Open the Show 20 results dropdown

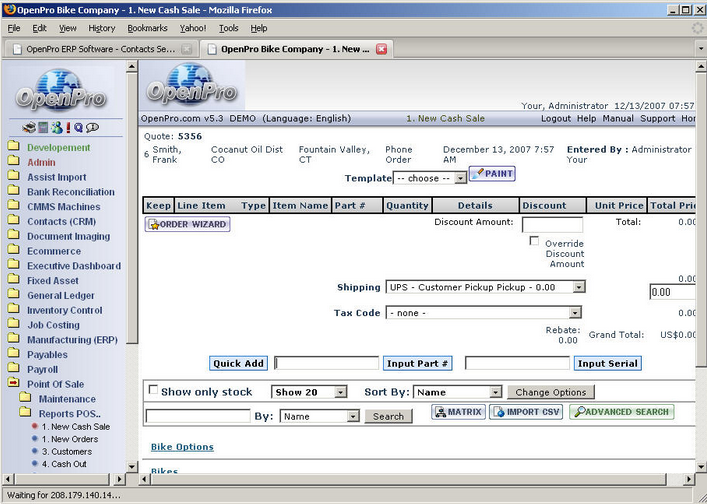click(309, 392)
